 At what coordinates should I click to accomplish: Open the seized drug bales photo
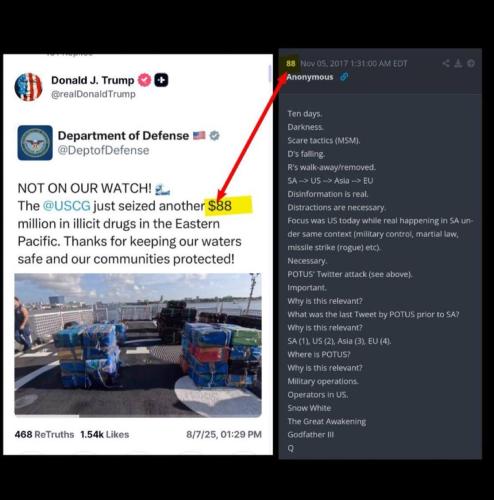[138, 345]
